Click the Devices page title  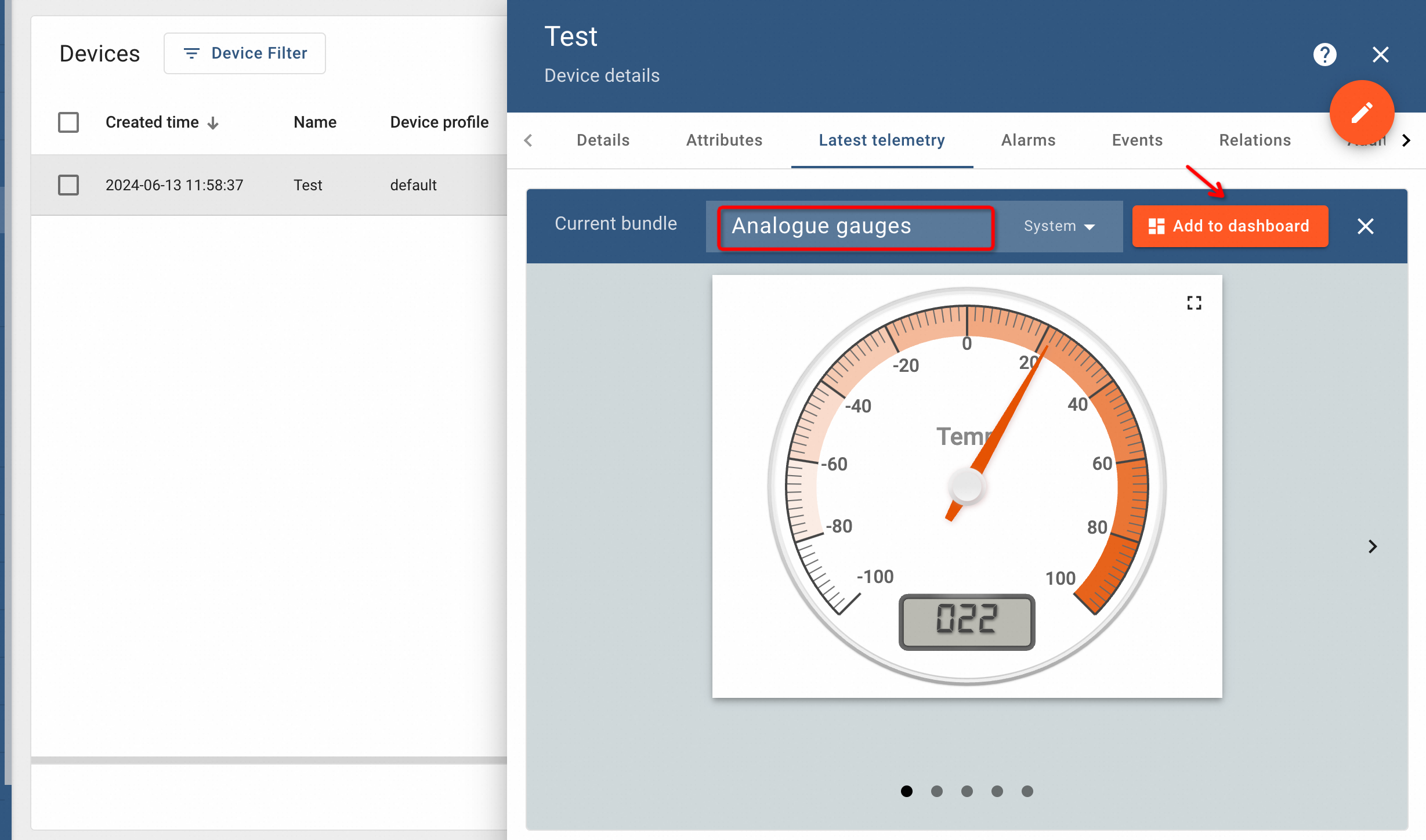100,53
